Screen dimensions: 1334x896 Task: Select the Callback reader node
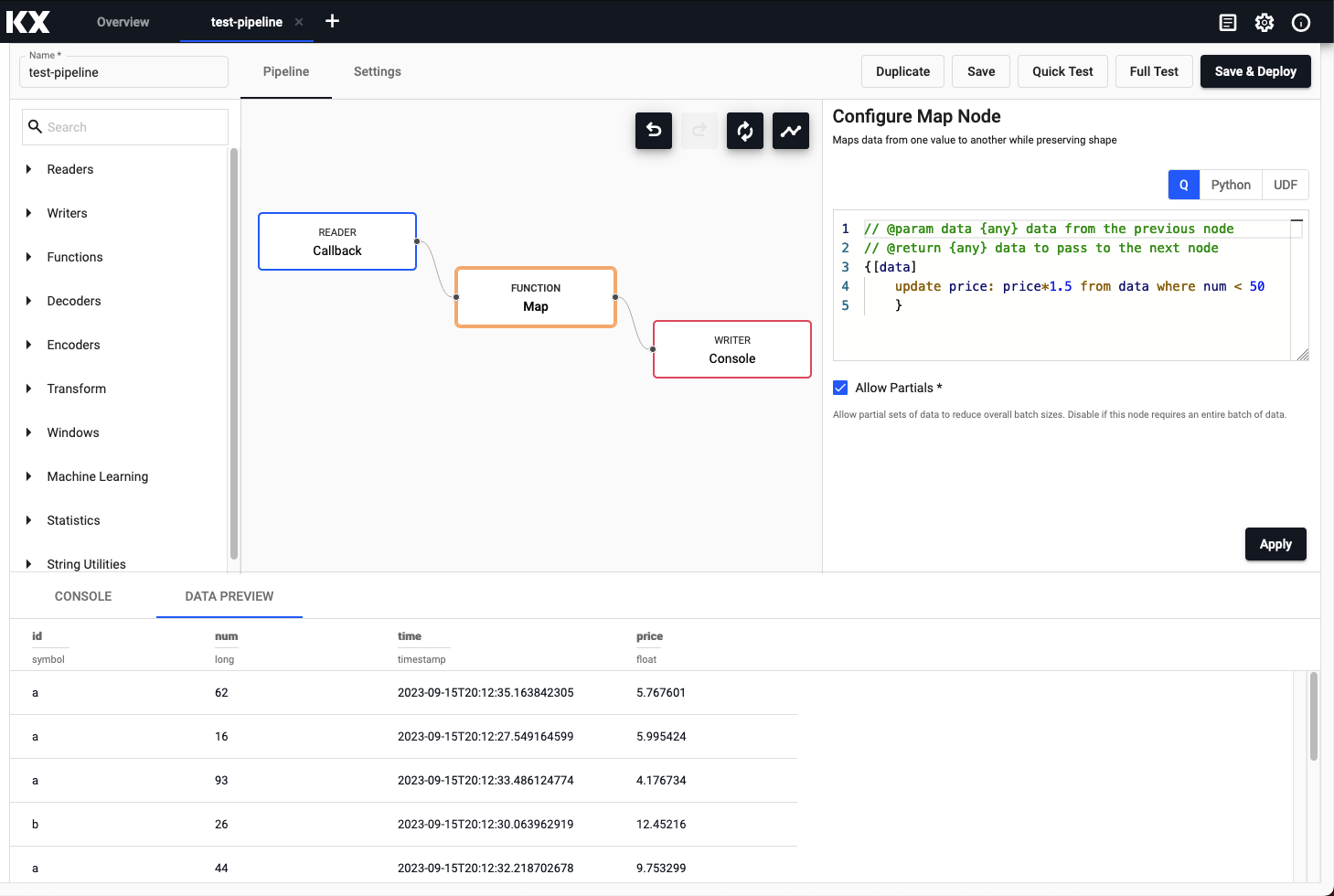pos(337,241)
